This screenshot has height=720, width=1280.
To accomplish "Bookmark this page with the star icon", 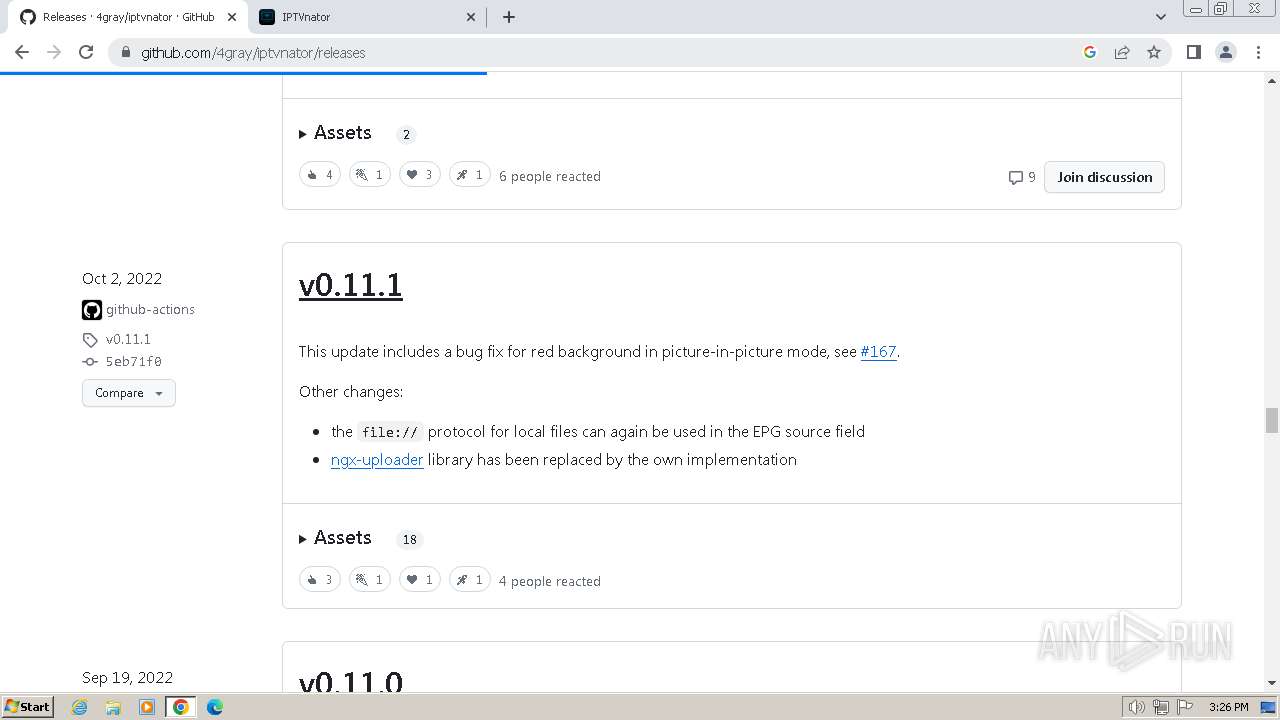I will pyautogui.click(x=1154, y=52).
